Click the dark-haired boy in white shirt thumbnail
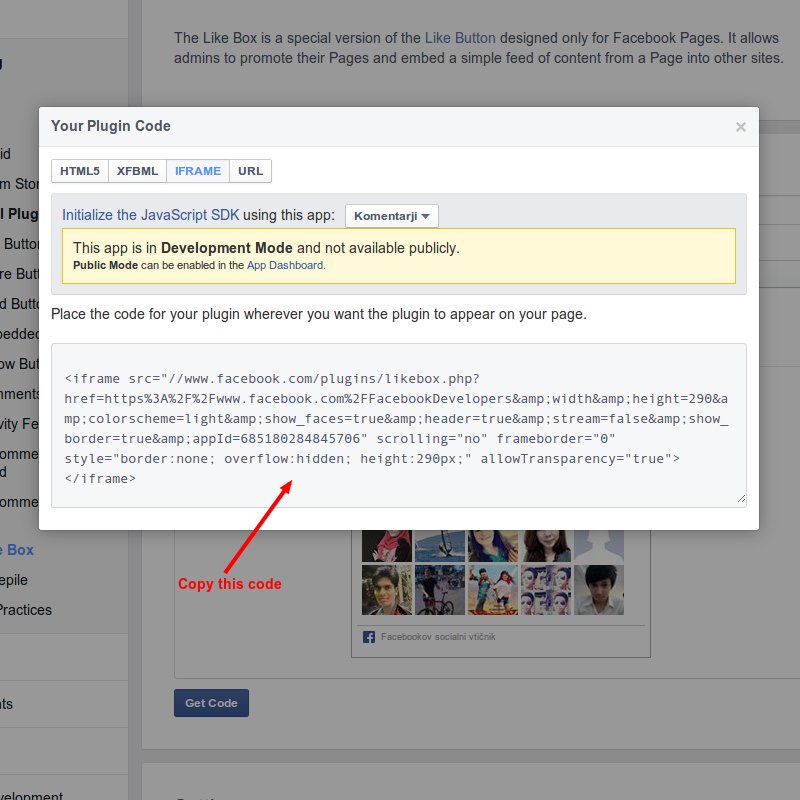 (x=599, y=589)
